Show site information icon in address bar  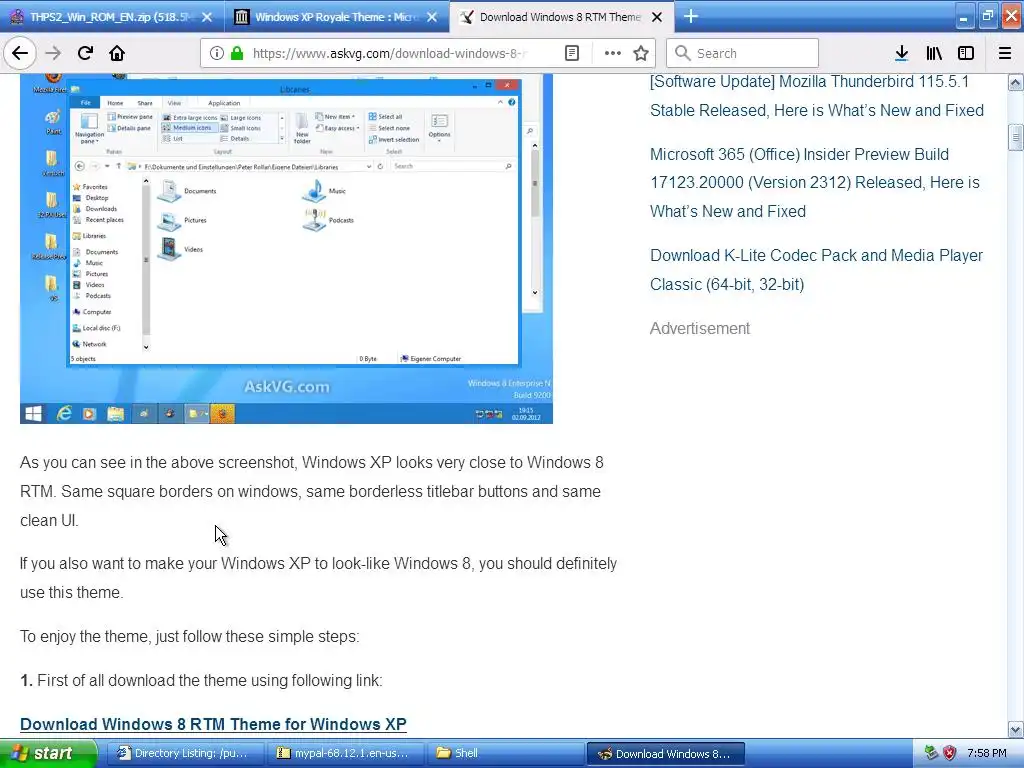pos(217,53)
